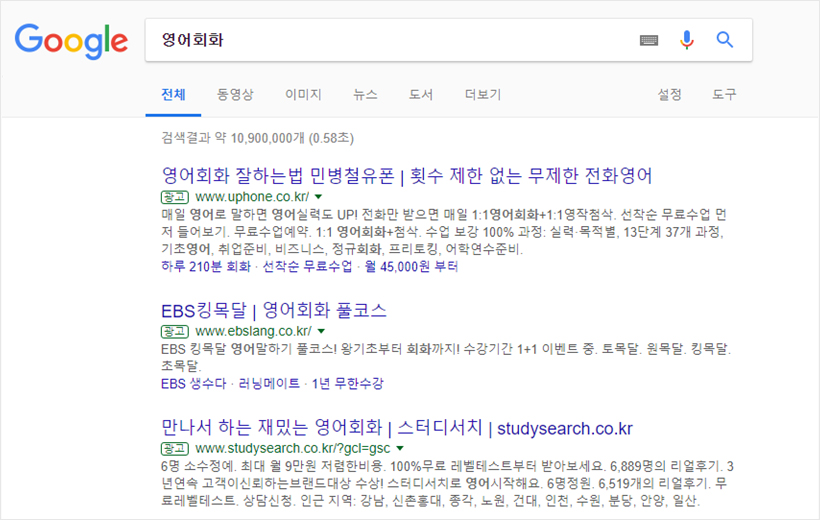
Task: Click the www.ebslang.co.kr/ URL text
Action: click(254, 332)
